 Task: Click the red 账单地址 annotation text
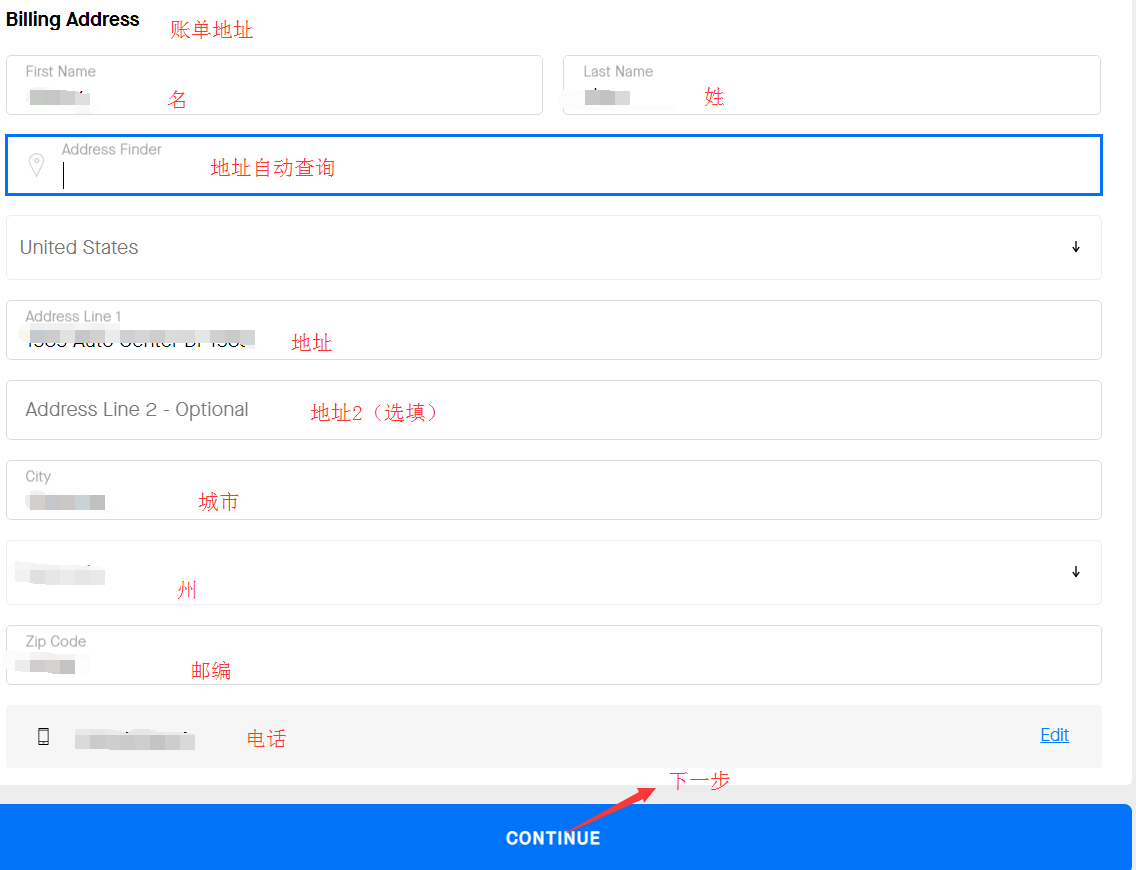point(211,30)
